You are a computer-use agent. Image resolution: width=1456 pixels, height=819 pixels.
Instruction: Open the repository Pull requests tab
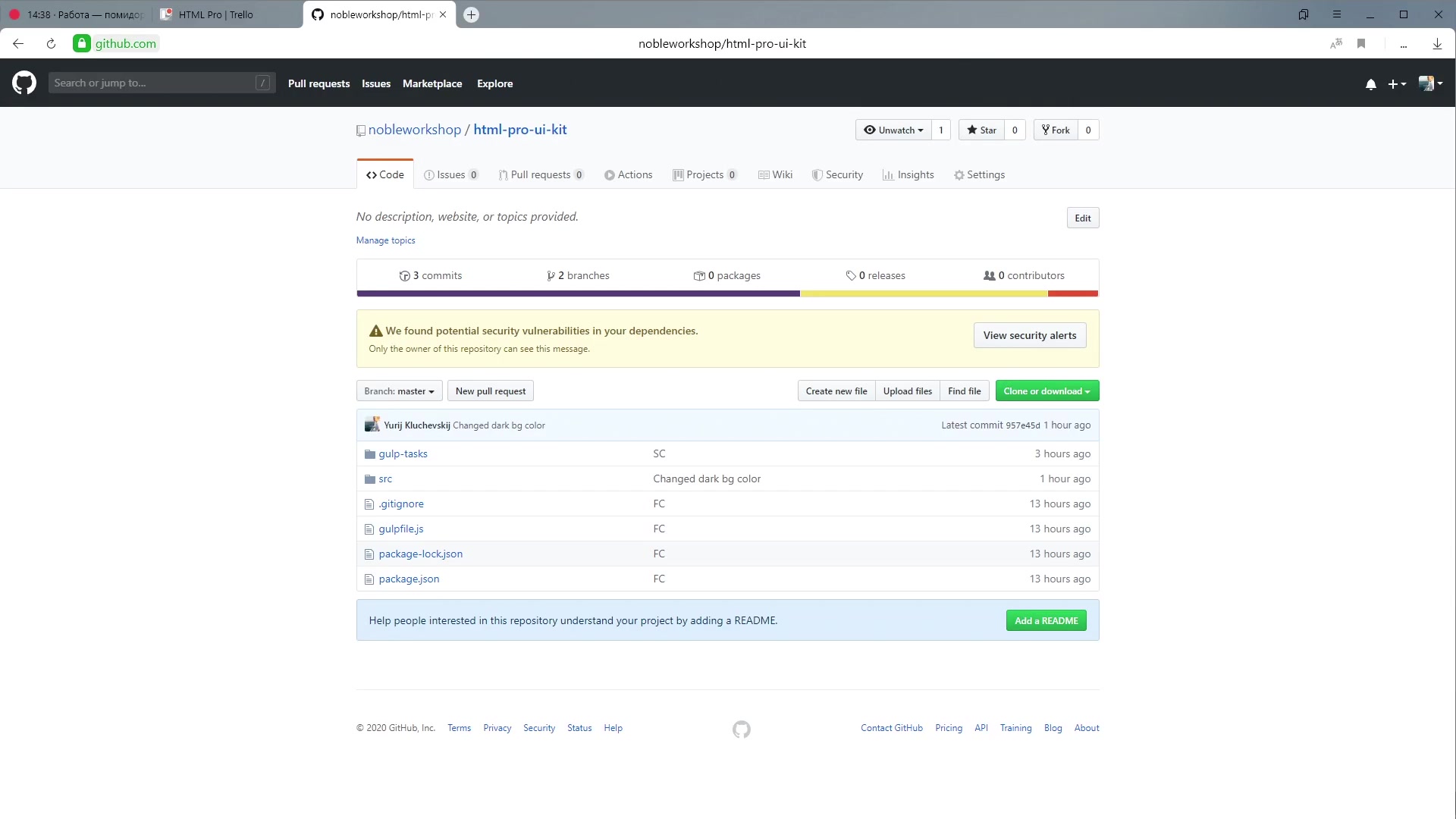point(541,174)
